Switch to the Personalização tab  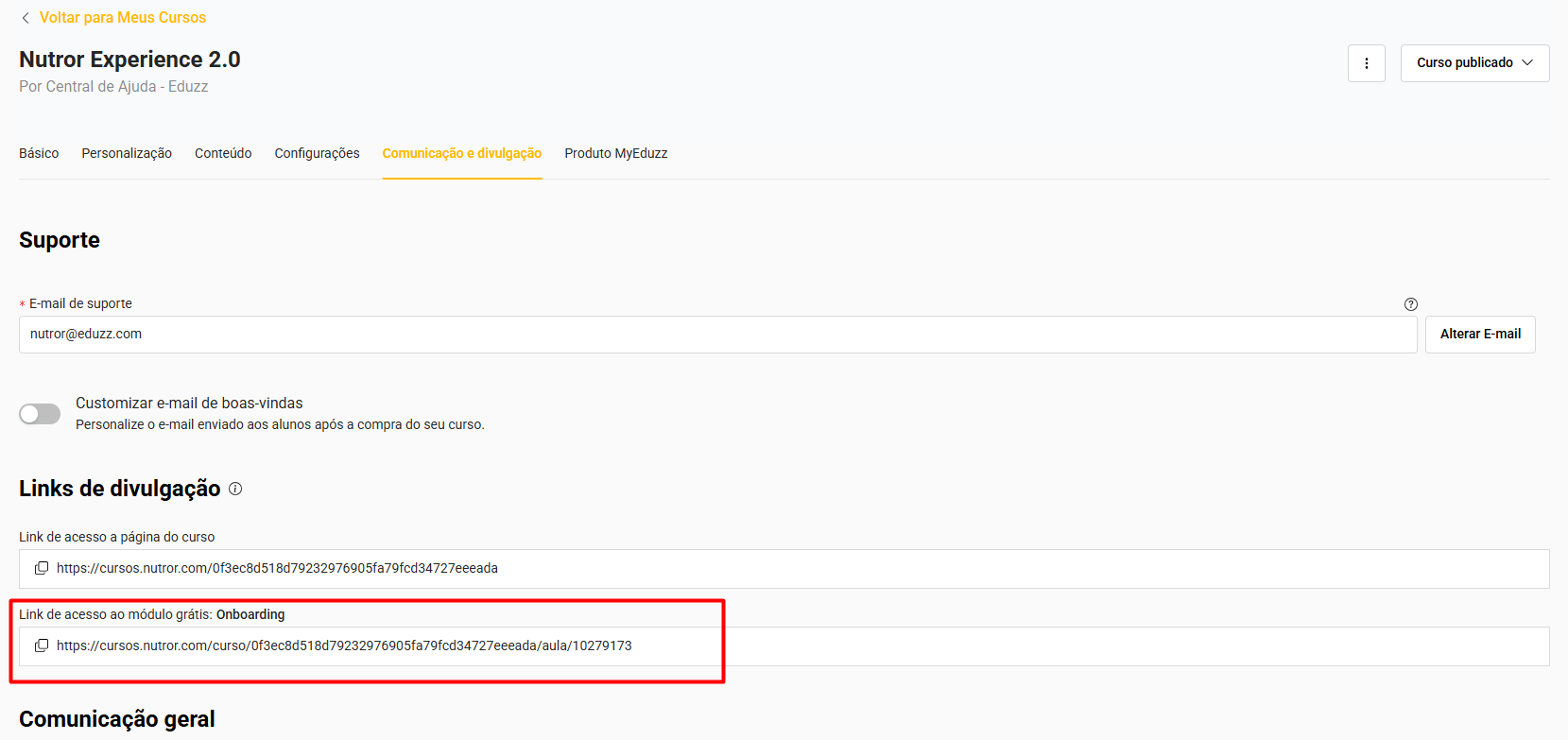click(127, 153)
